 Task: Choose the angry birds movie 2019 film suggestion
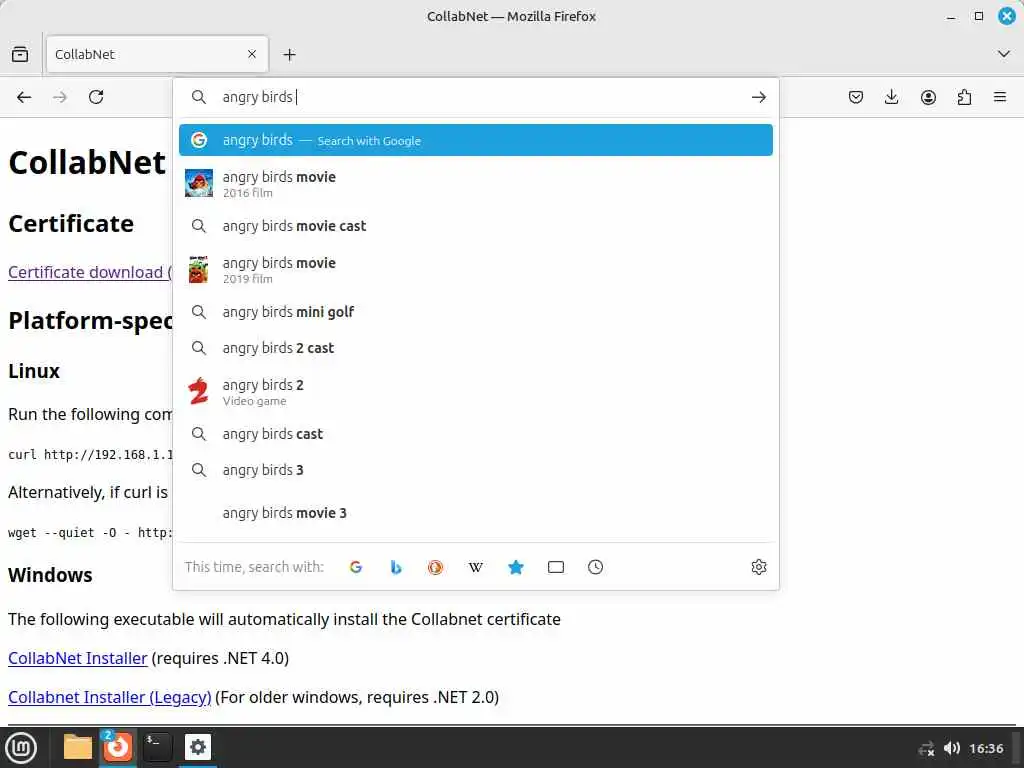coord(475,270)
